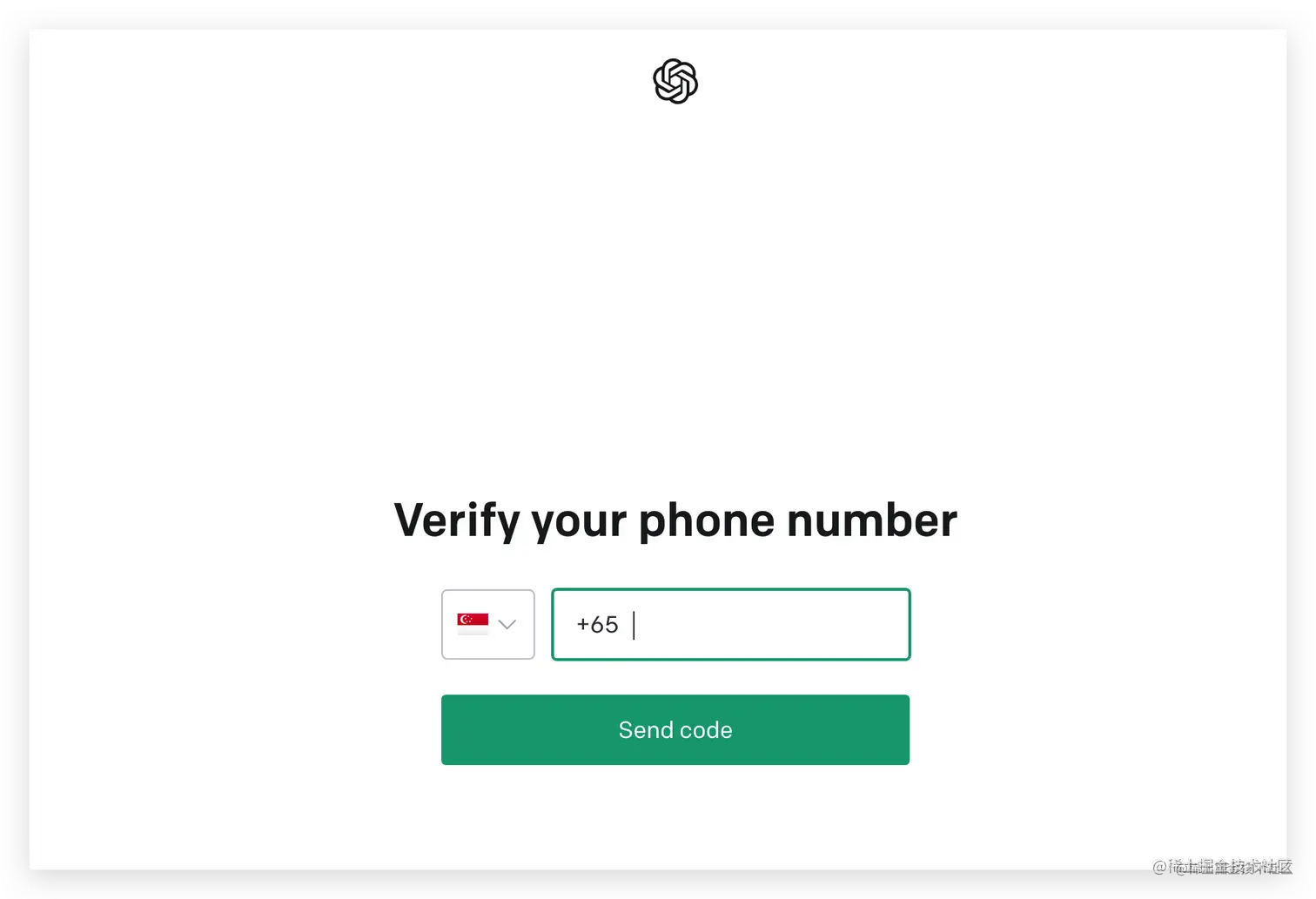Click the word 'number' in the heading

click(872, 520)
